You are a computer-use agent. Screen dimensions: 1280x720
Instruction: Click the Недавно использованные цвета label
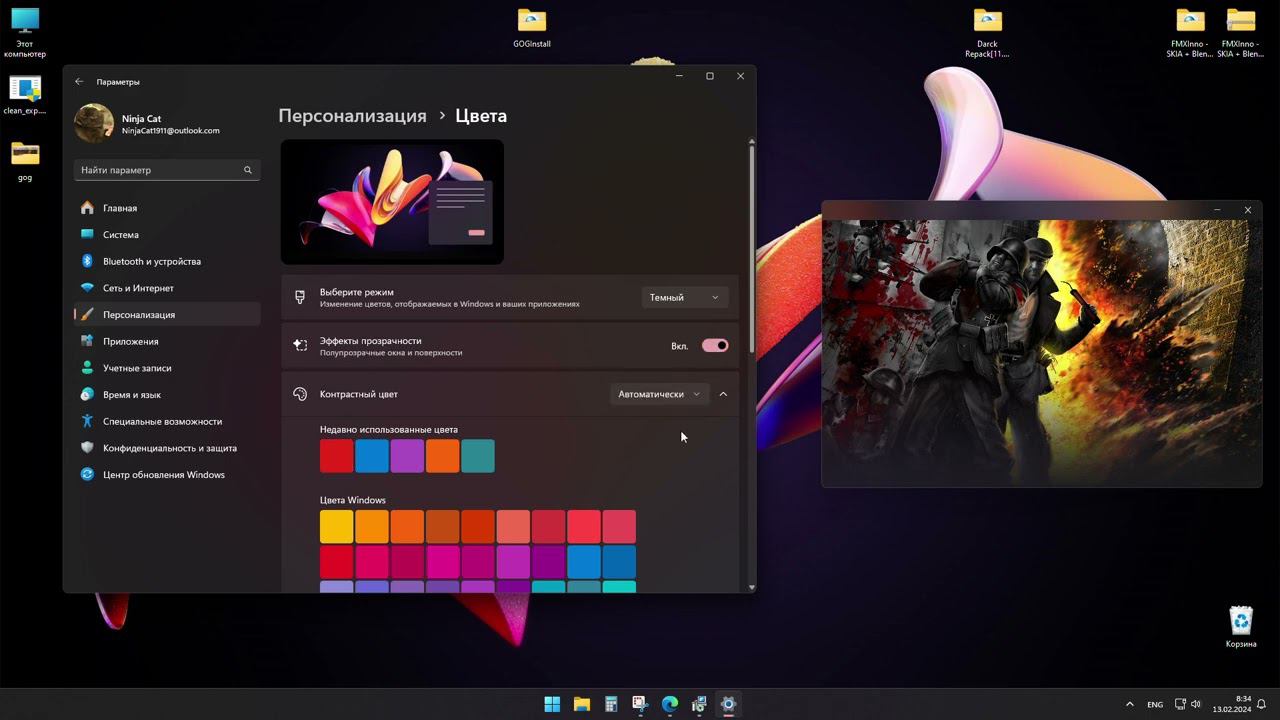[x=389, y=430]
